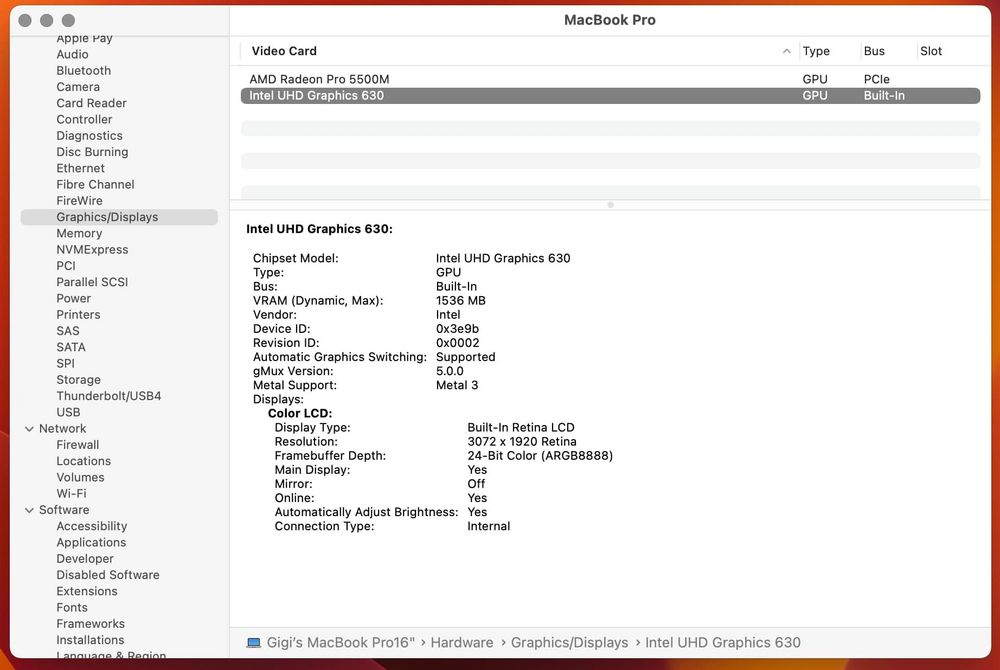1000x670 pixels.
Task: Open Disc Burning in sidebar
Action: pyautogui.click(x=92, y=152)
